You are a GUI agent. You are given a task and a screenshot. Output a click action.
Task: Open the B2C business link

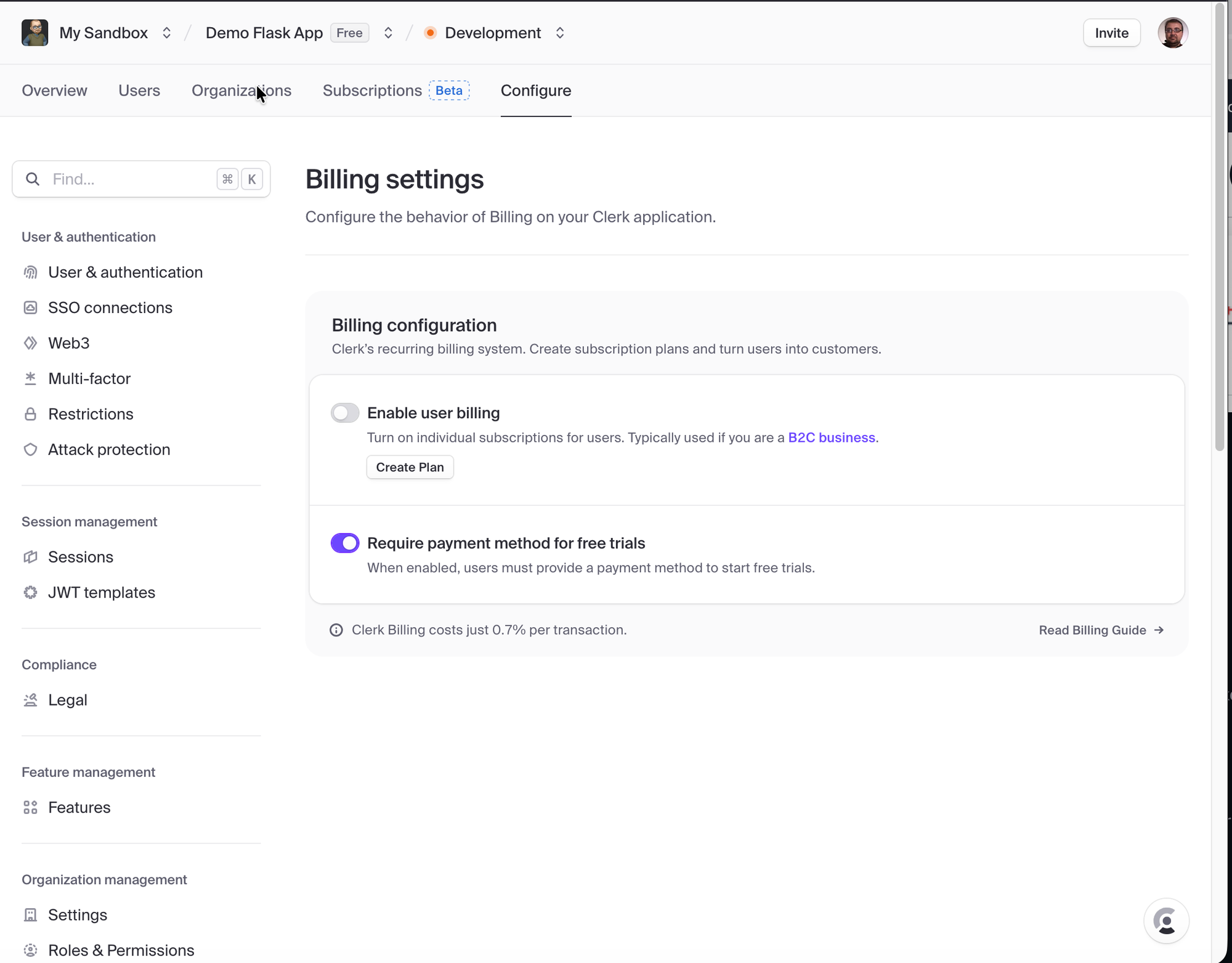[x=831, y=438]
